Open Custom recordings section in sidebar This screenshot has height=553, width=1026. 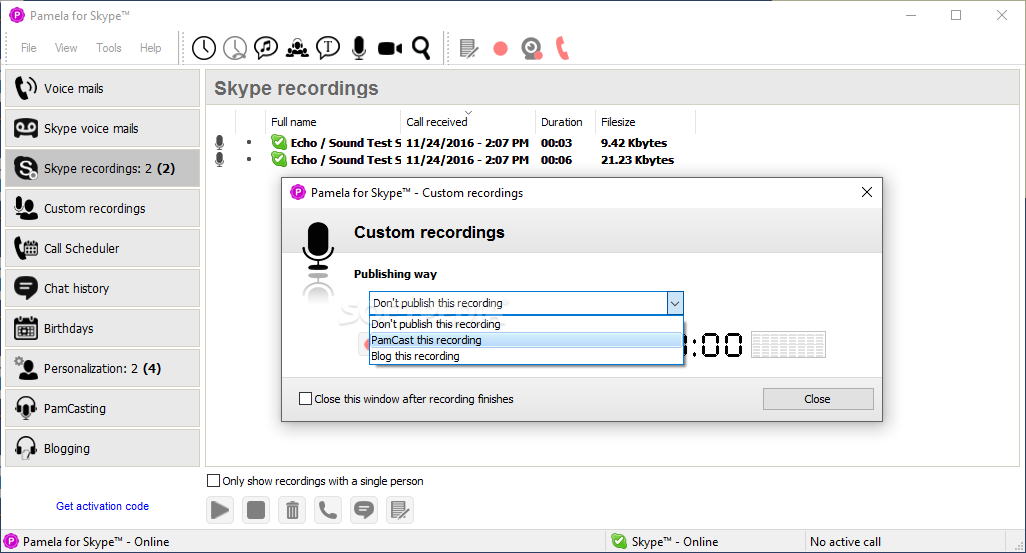(103, 208)
